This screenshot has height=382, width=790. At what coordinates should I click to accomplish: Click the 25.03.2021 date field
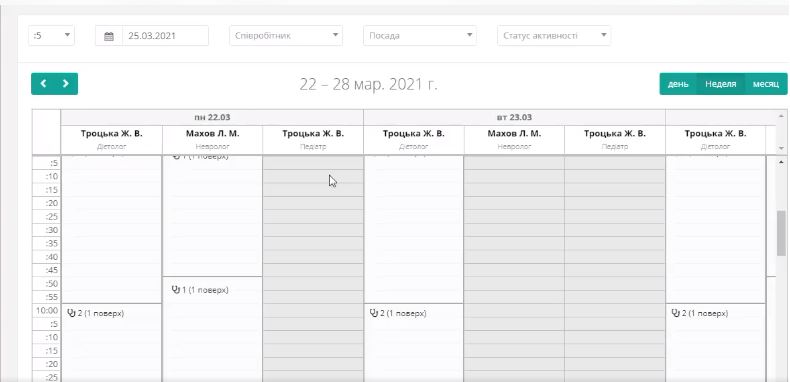(x=165, y=36)
